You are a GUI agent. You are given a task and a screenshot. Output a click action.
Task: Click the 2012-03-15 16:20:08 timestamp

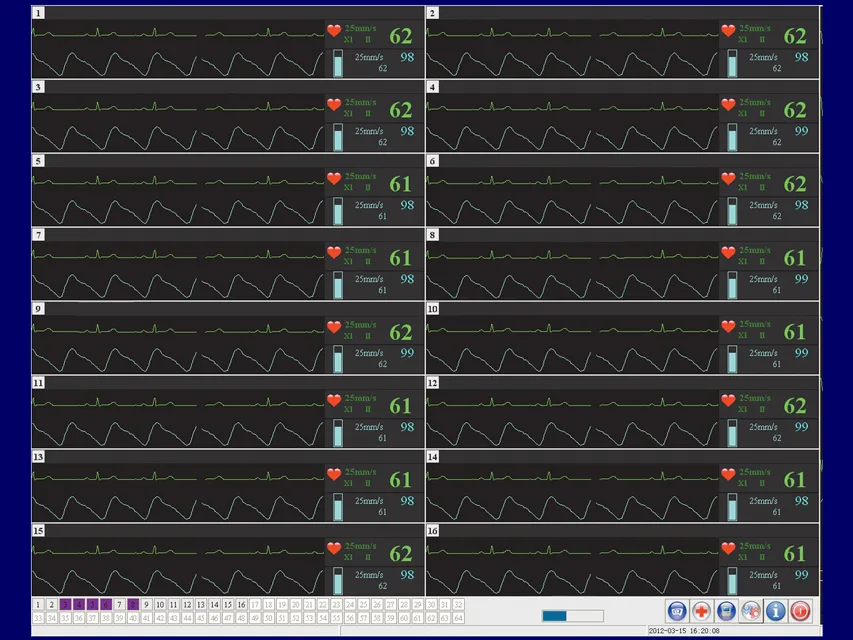[684, 631]
